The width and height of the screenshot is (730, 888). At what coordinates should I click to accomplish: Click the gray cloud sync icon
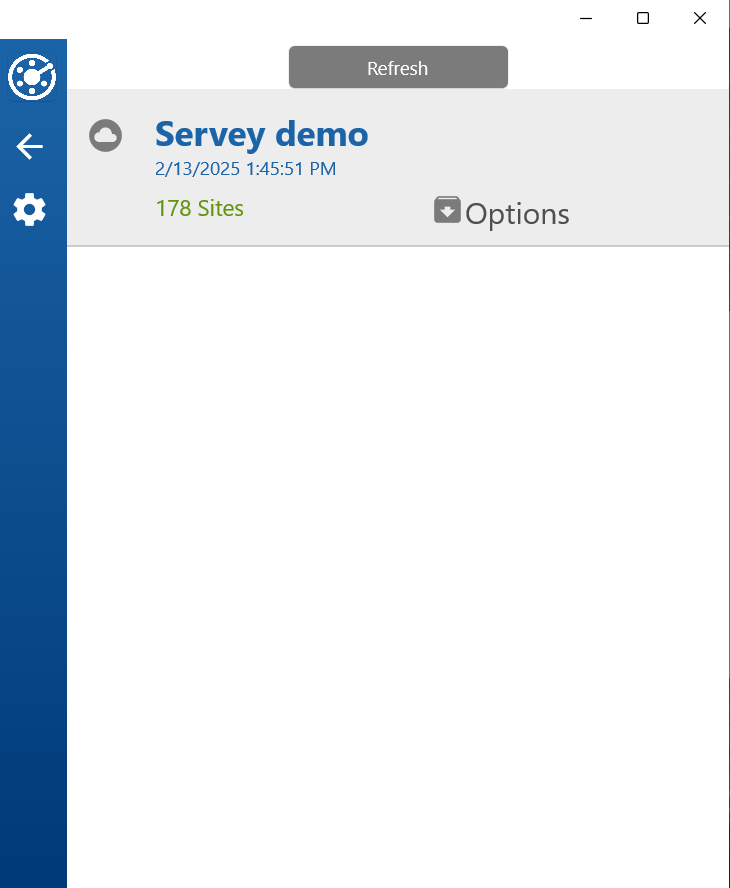coord(105,135)
